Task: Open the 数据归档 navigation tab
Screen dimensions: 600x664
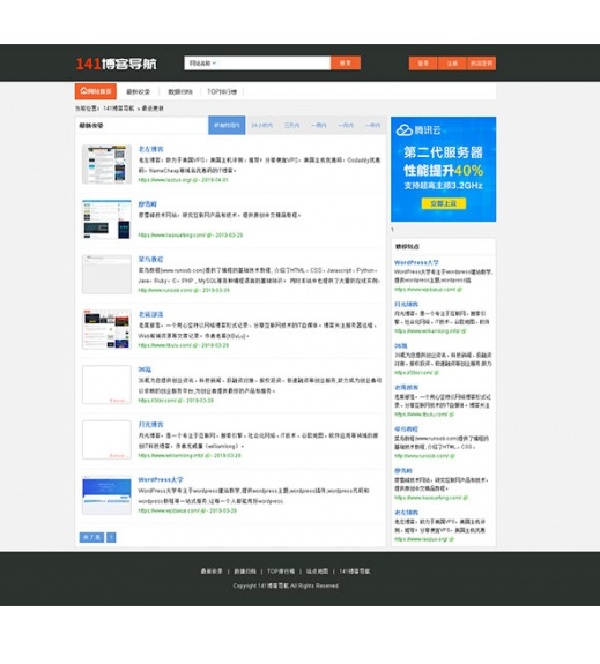Action: [180, 91]
